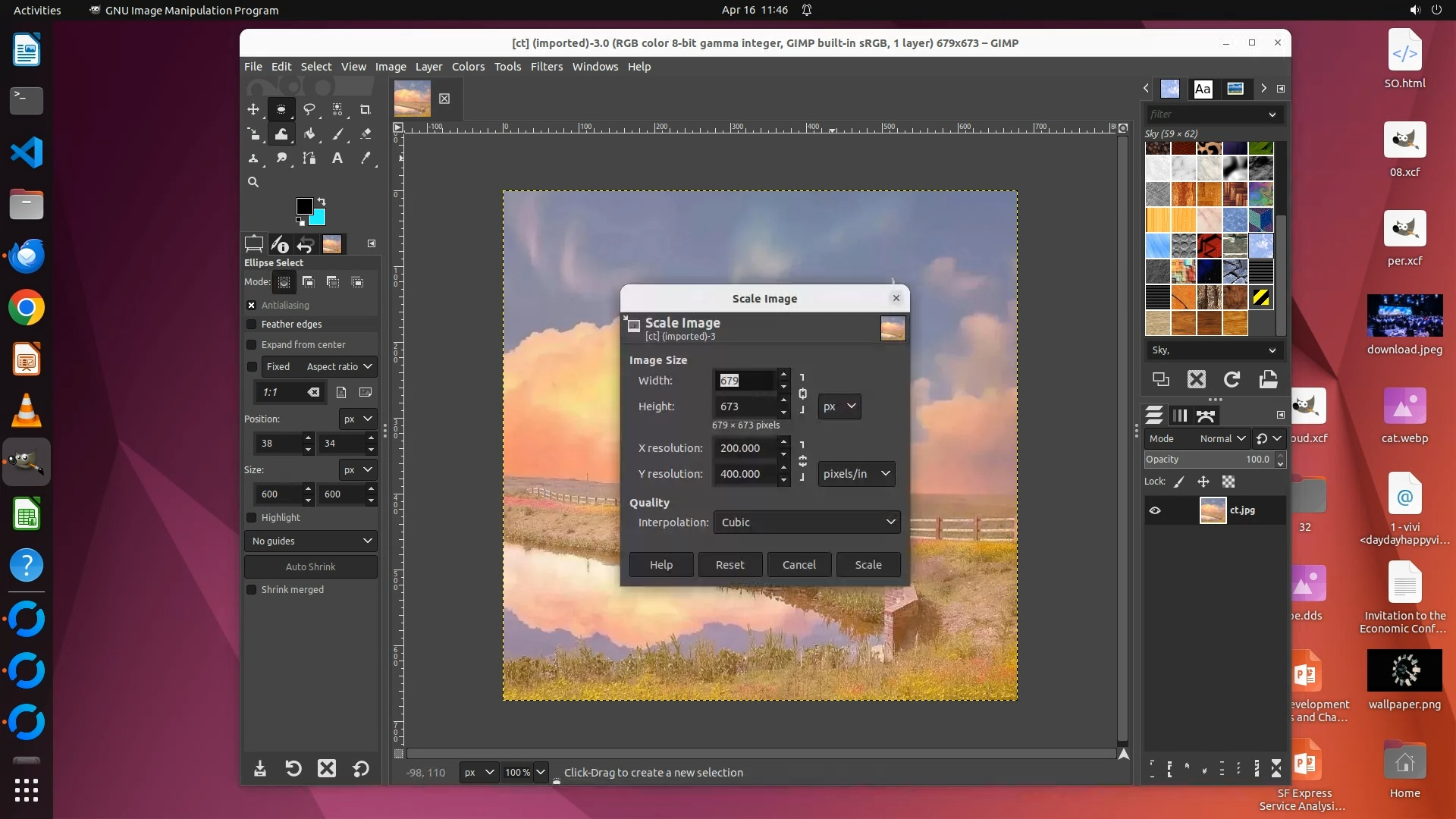This screenshot has width=1456, height=819.
Task: Open the Interpolation Cubic dropdown
Action: click(x=806, y=522)
